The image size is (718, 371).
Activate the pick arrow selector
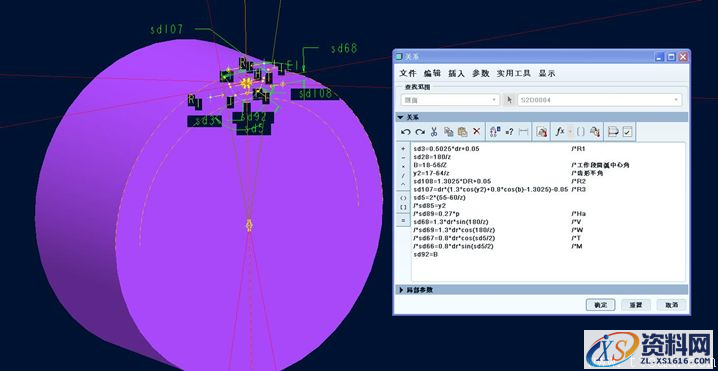tap(508, 100)
